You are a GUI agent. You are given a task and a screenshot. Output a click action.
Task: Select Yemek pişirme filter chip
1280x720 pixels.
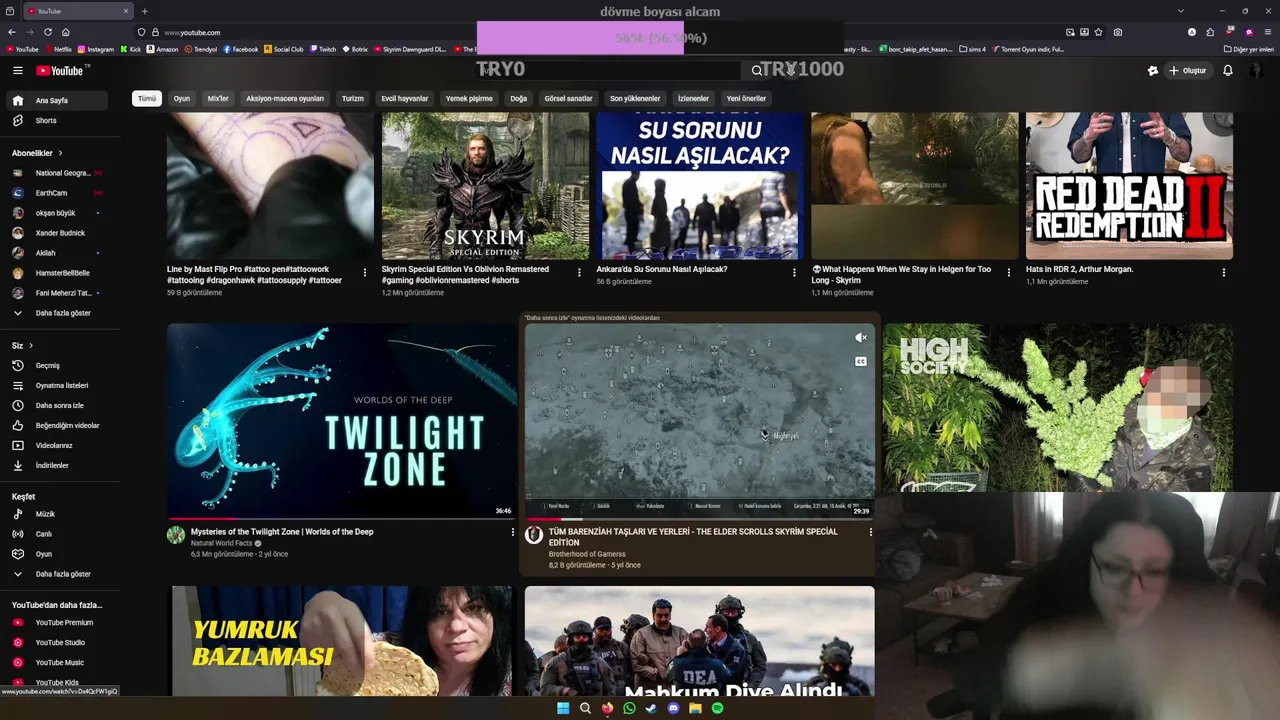[x=469, y=99]
